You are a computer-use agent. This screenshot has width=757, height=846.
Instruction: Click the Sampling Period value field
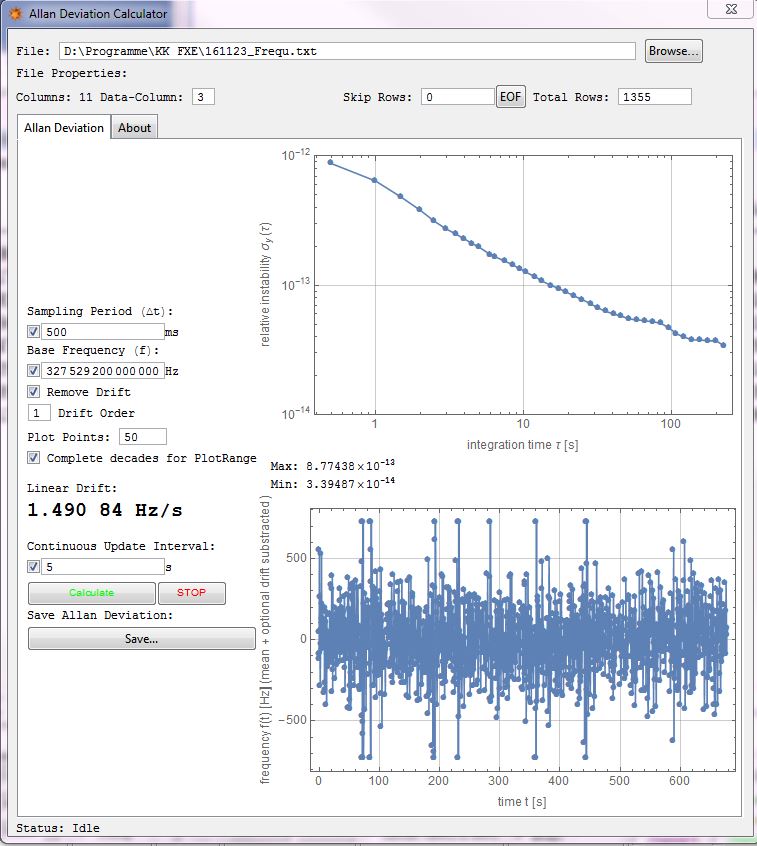103,332
